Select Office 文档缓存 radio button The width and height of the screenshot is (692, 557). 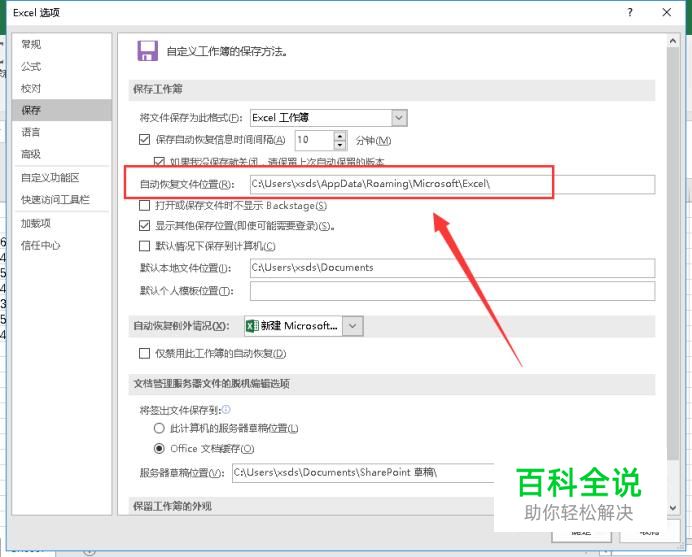coord(159,448)
